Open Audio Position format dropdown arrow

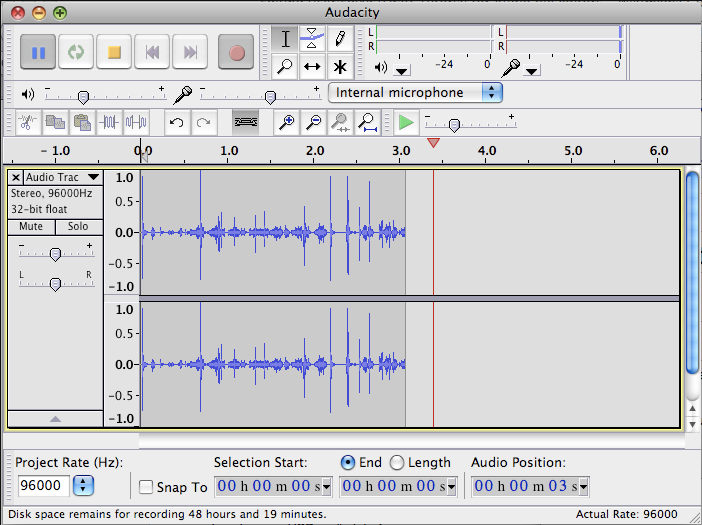tap(583, 487)
